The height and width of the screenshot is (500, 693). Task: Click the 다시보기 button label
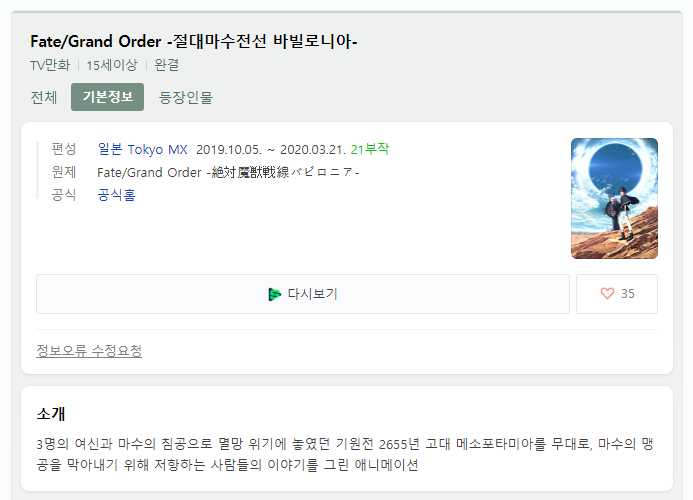312,294
